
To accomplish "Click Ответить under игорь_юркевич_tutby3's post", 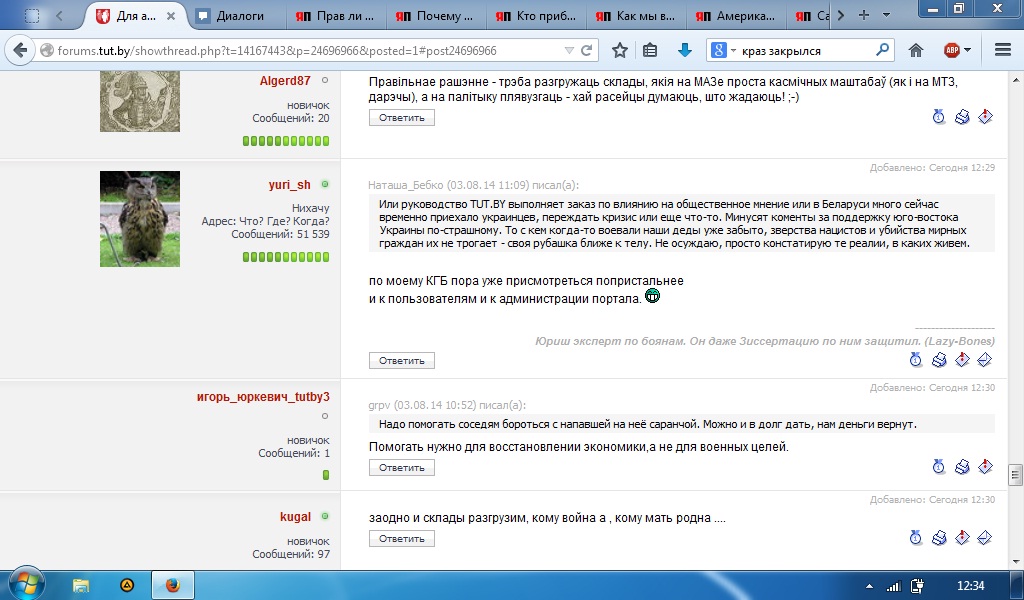I will pos(402,467).
